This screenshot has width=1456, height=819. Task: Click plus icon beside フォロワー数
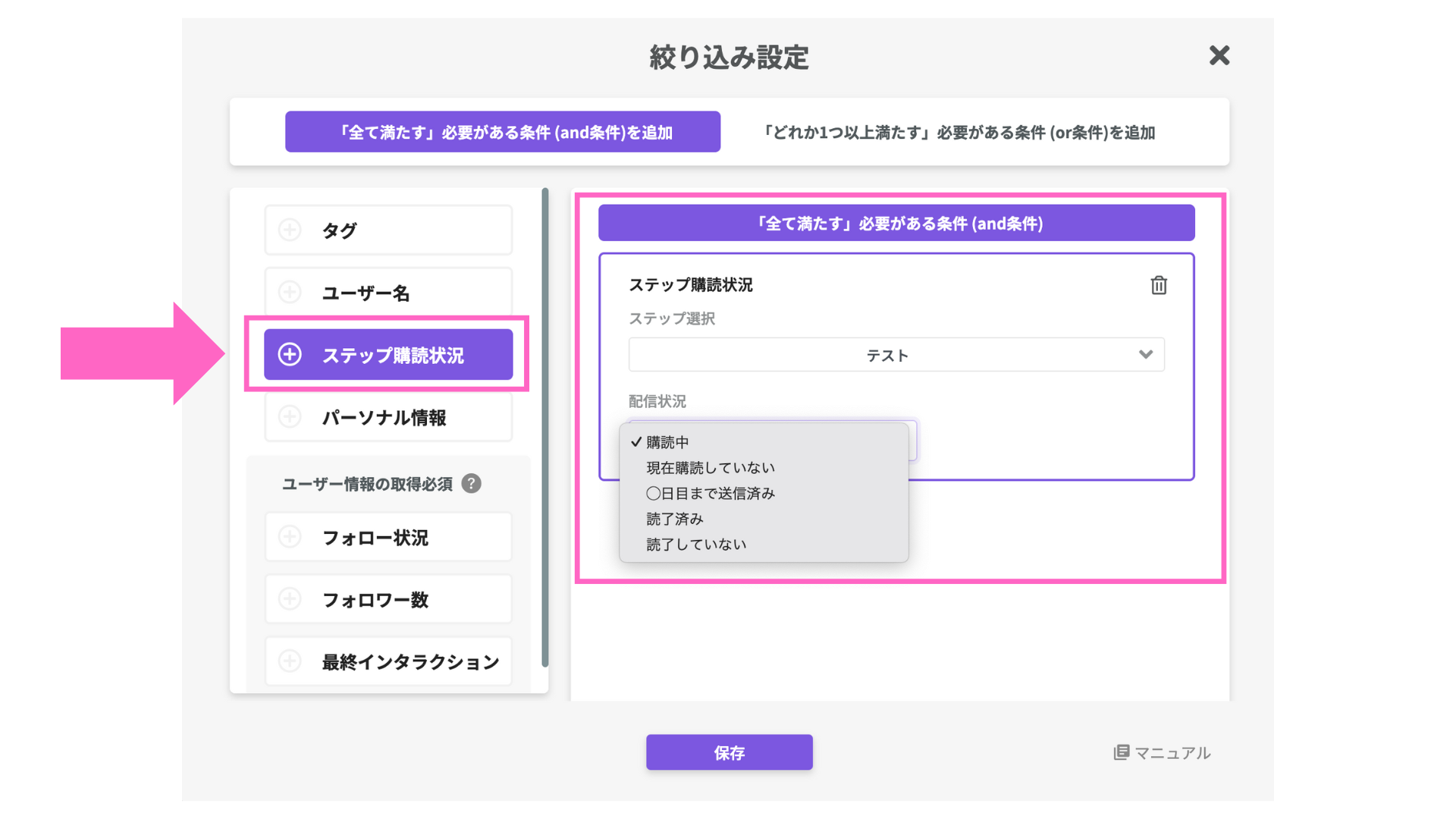click(290, 599)
